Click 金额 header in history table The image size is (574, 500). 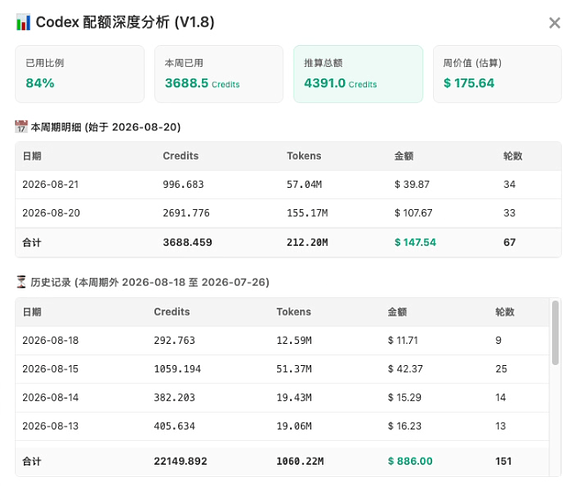pyautogui.click(x=397, y=312)
